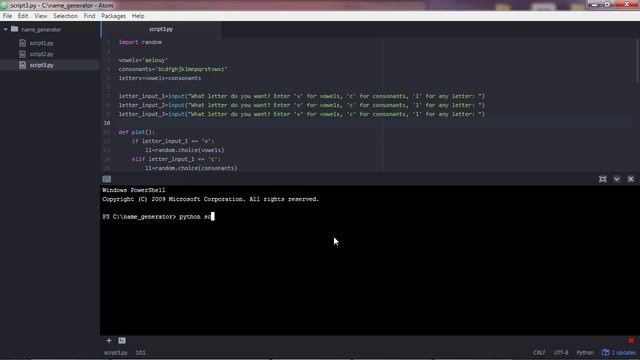The image size is (640, 360).
Task: Hide the terminal panel with the chevron
Action: (x=617, y=179)
